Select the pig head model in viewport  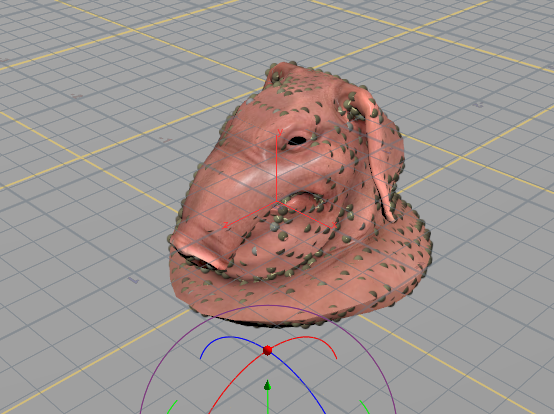299,194
